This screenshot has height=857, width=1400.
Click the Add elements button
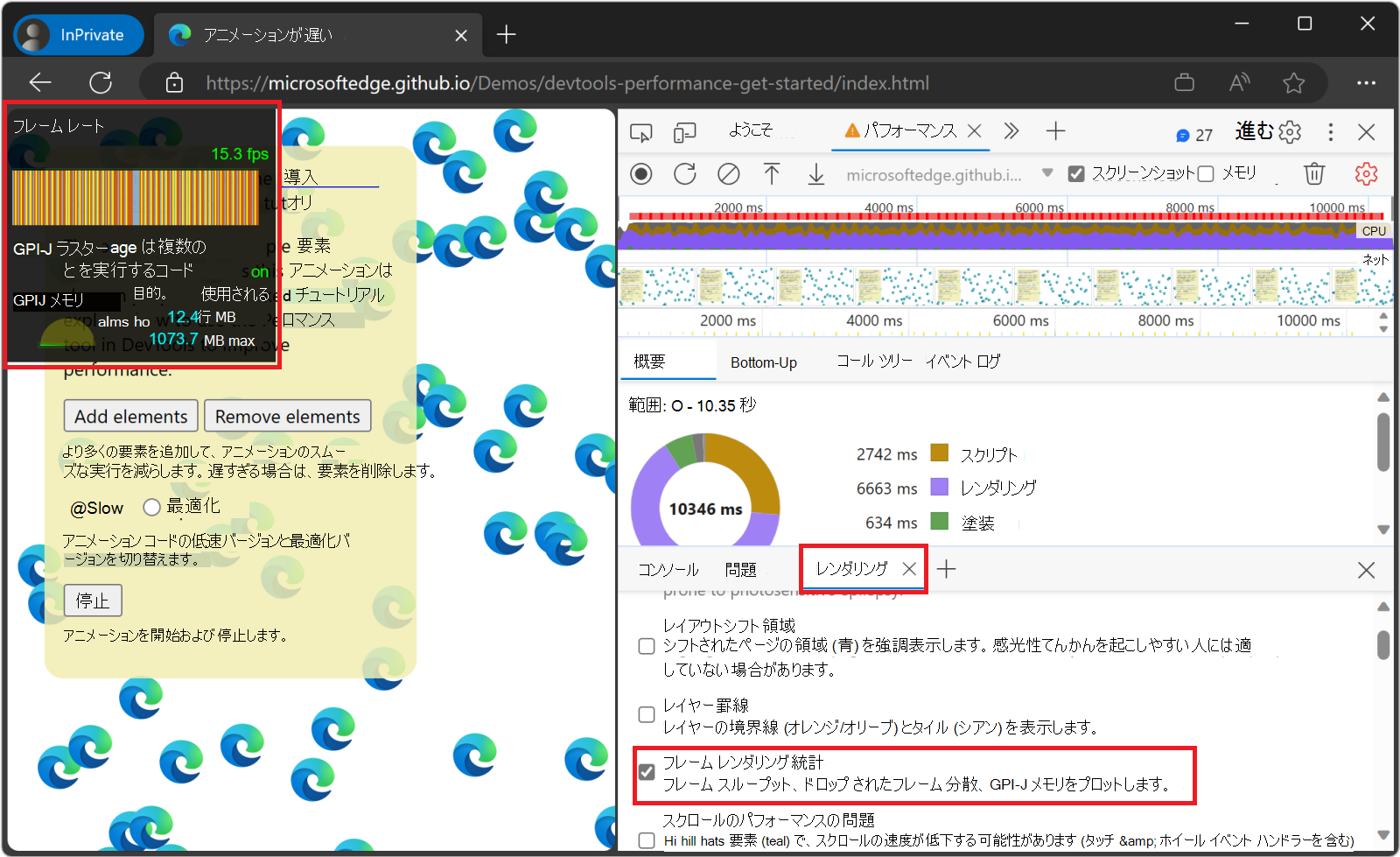(x=131, y=416)
